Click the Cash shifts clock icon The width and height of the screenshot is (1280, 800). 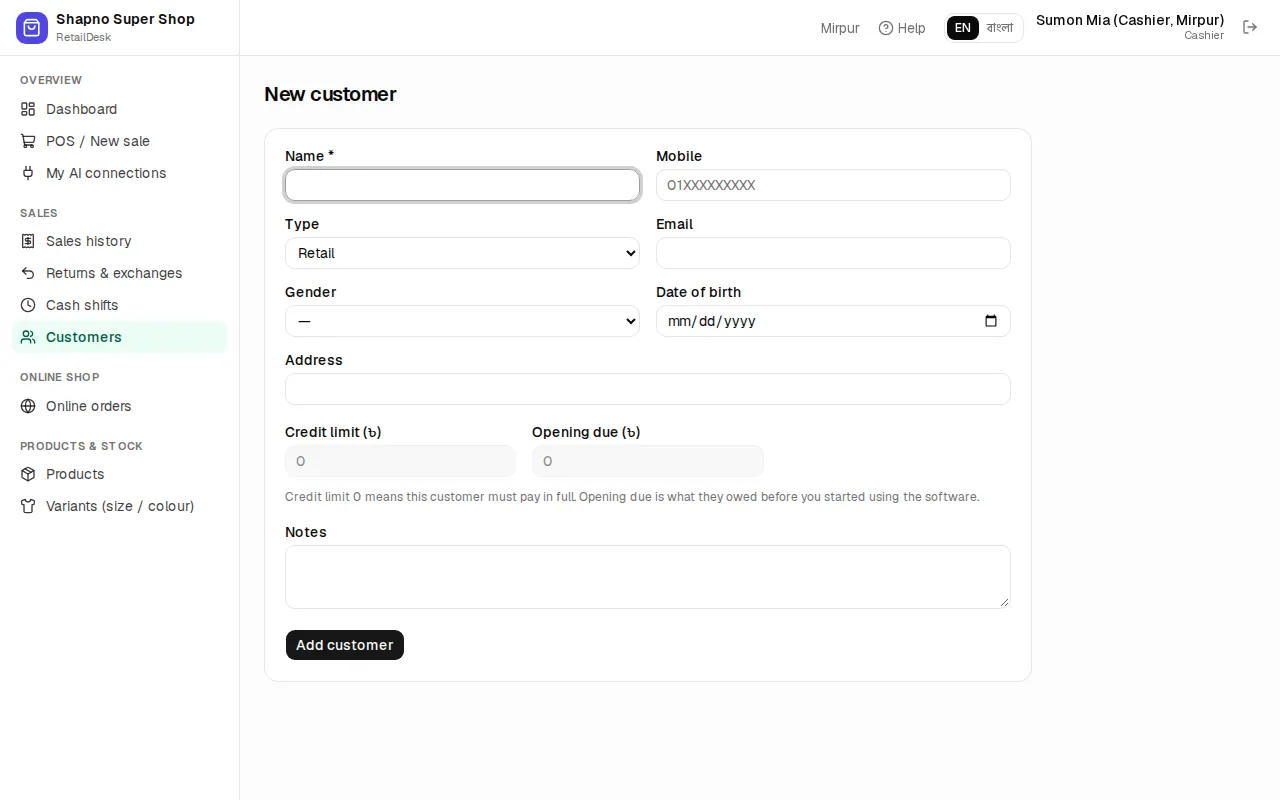pyautogui.click(x=28, y=305)
